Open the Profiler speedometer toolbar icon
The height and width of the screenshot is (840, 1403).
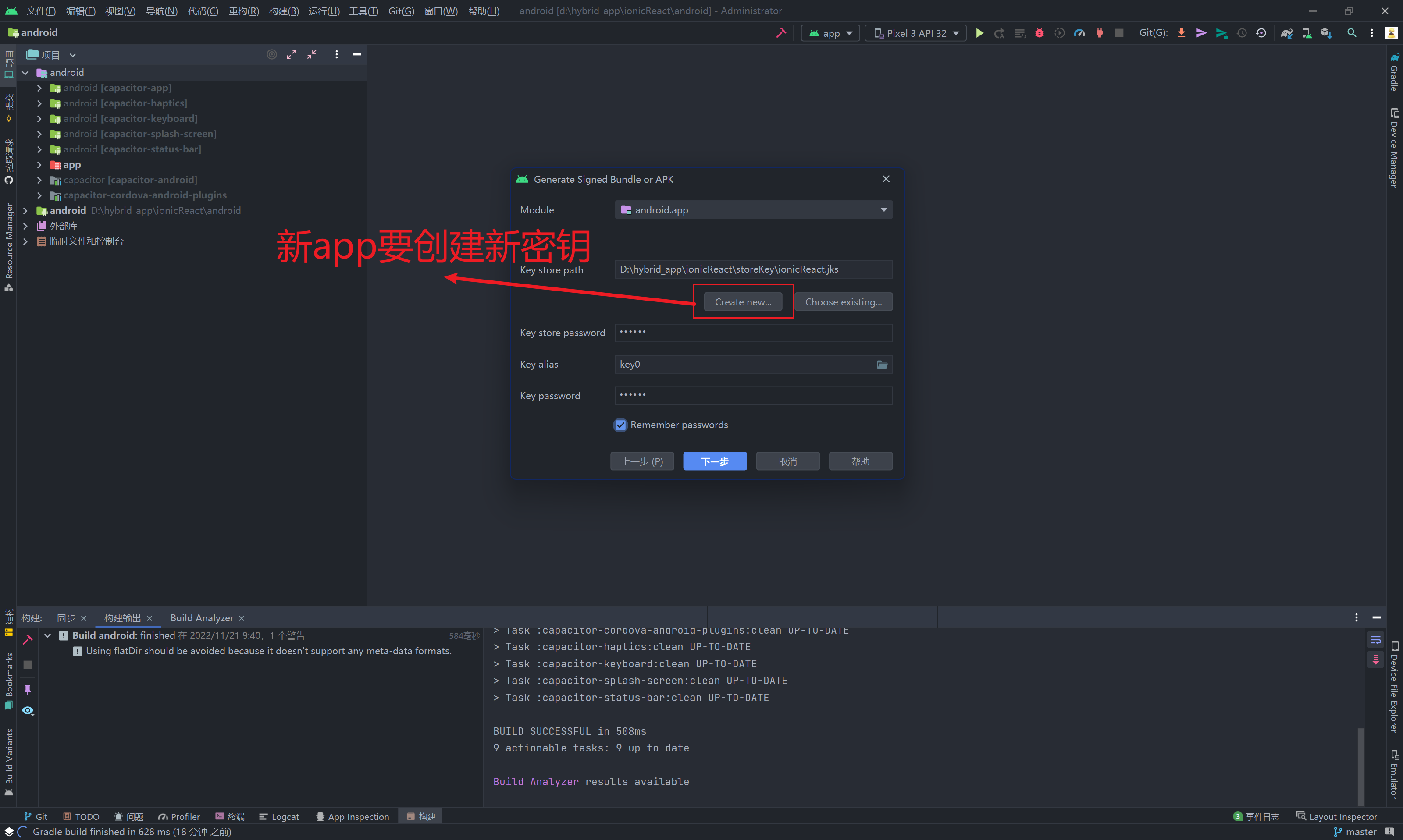coord(1080,33)
